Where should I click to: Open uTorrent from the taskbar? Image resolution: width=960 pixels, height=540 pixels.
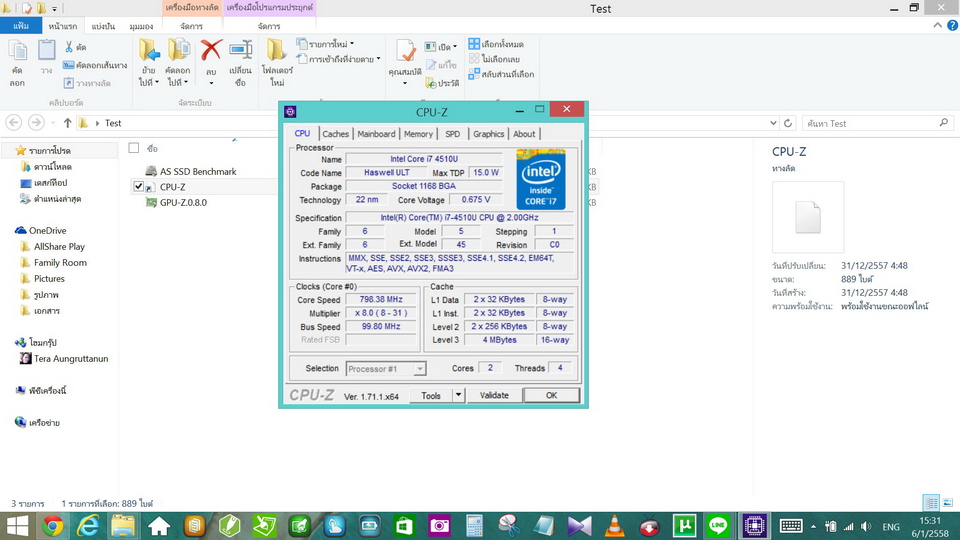(684, 526)
